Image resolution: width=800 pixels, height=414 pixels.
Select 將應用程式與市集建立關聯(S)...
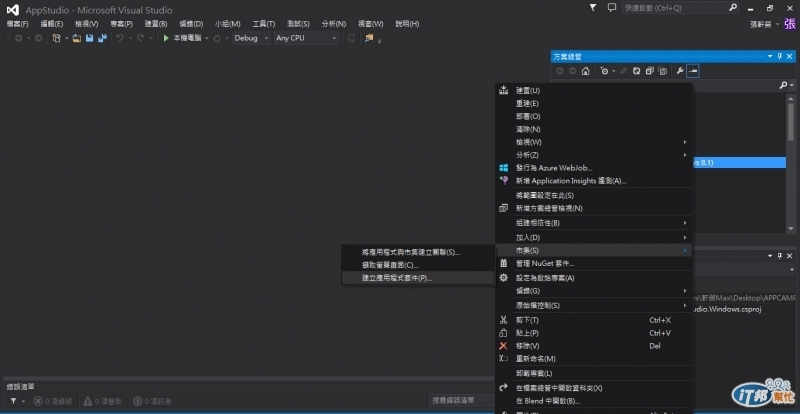click(x=418, y=252)
